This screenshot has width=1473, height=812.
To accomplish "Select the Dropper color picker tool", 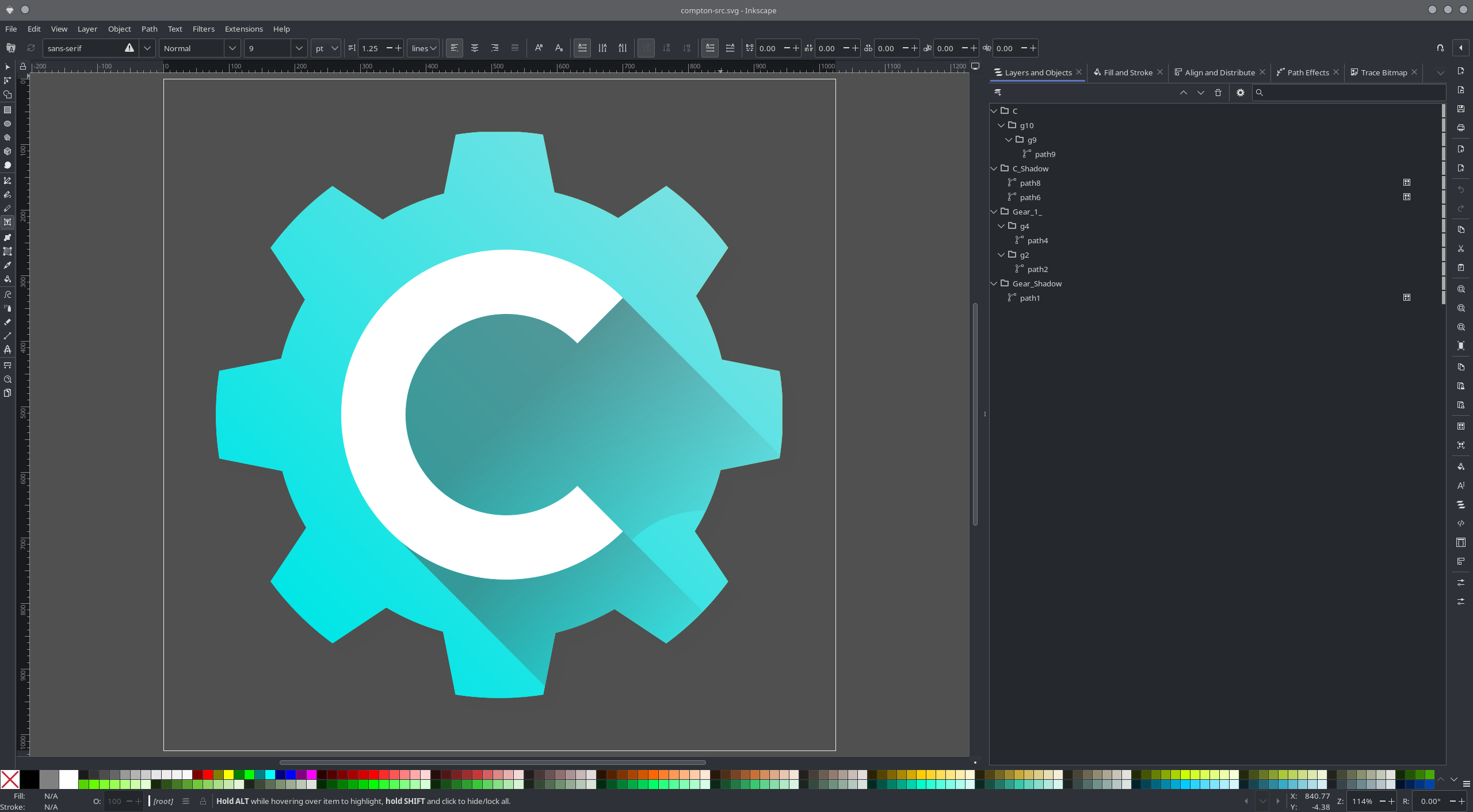I will point(7,265).
